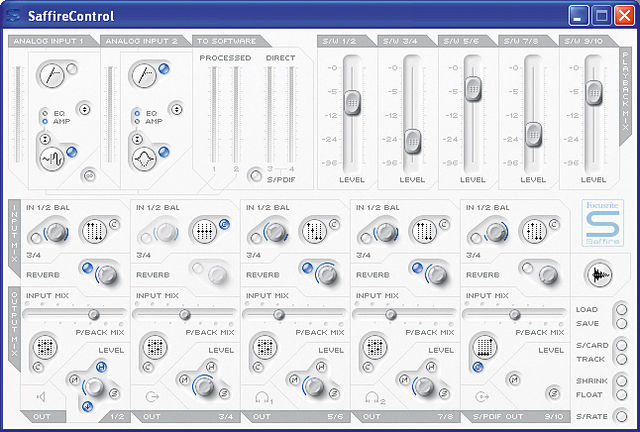
Task: Open the input mix matrix icon in OUT 7/8 column
Action: point(424,231)
